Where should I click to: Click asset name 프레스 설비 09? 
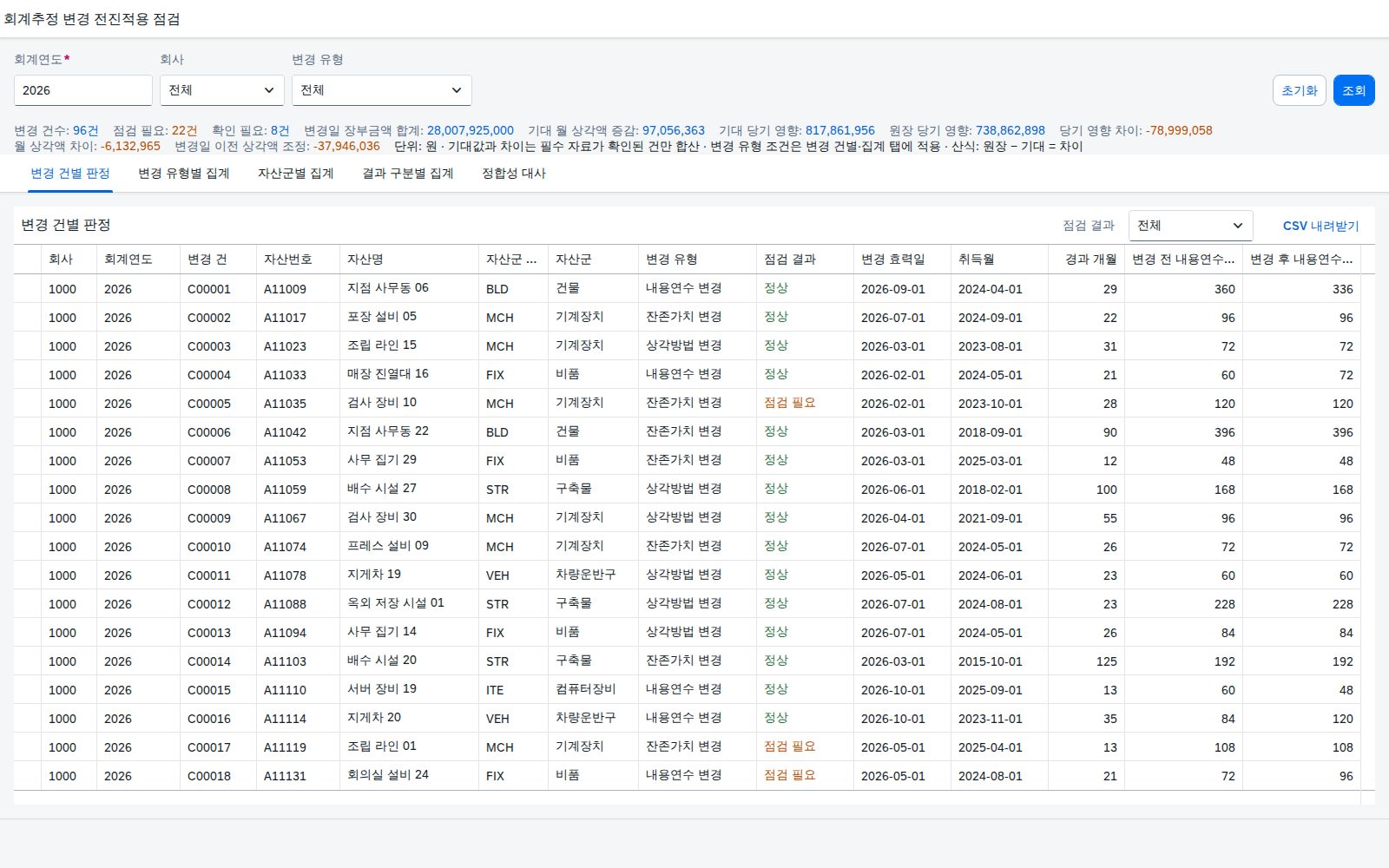click(388, 546)
